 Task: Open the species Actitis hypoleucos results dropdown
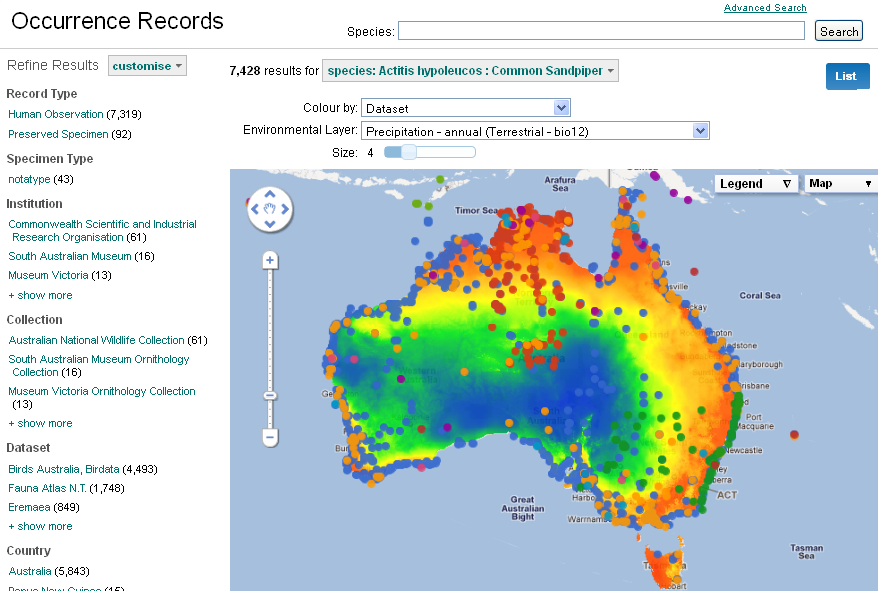(x=468, y=70)
